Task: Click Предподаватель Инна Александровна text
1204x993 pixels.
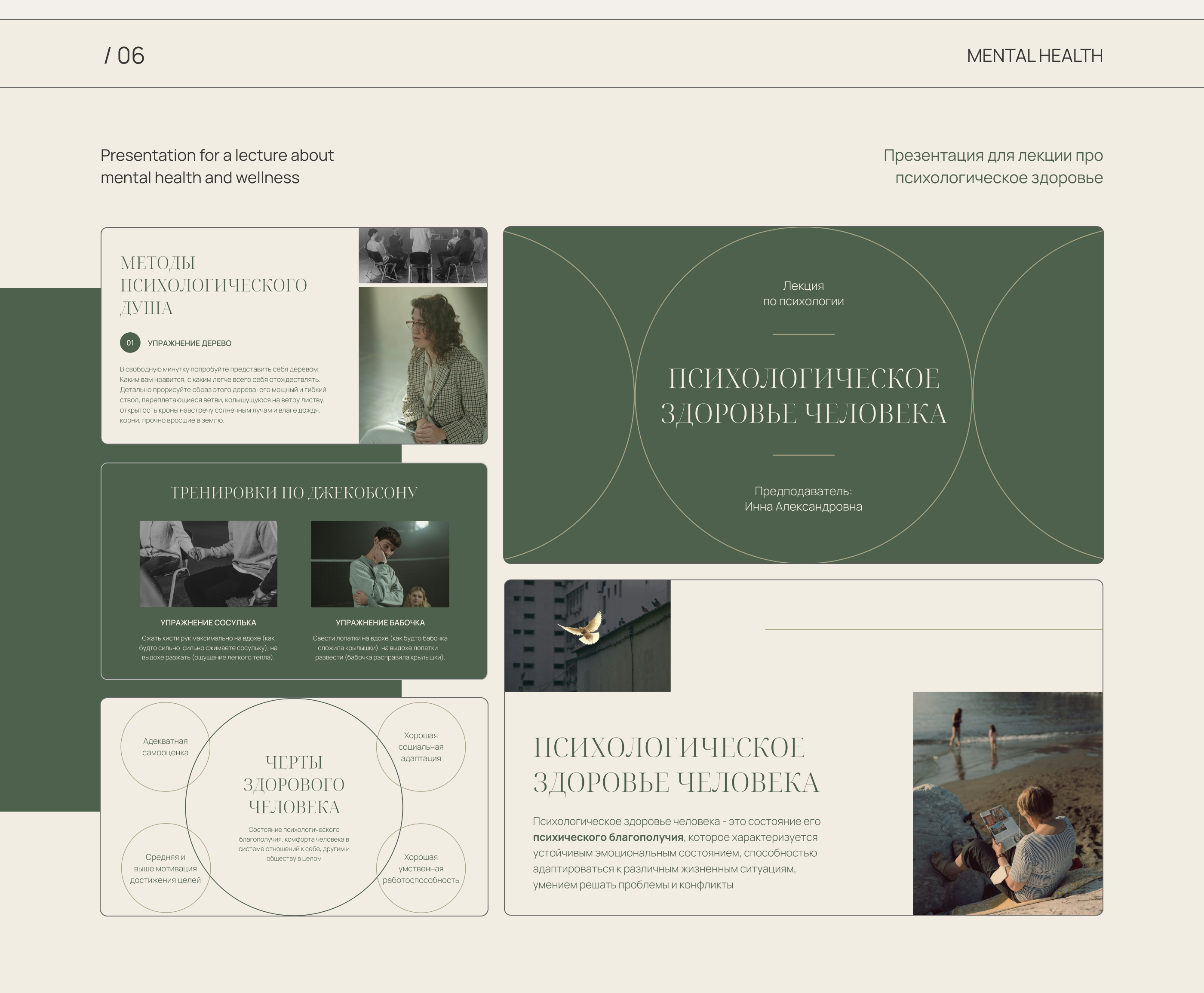Action: (803, 499)
